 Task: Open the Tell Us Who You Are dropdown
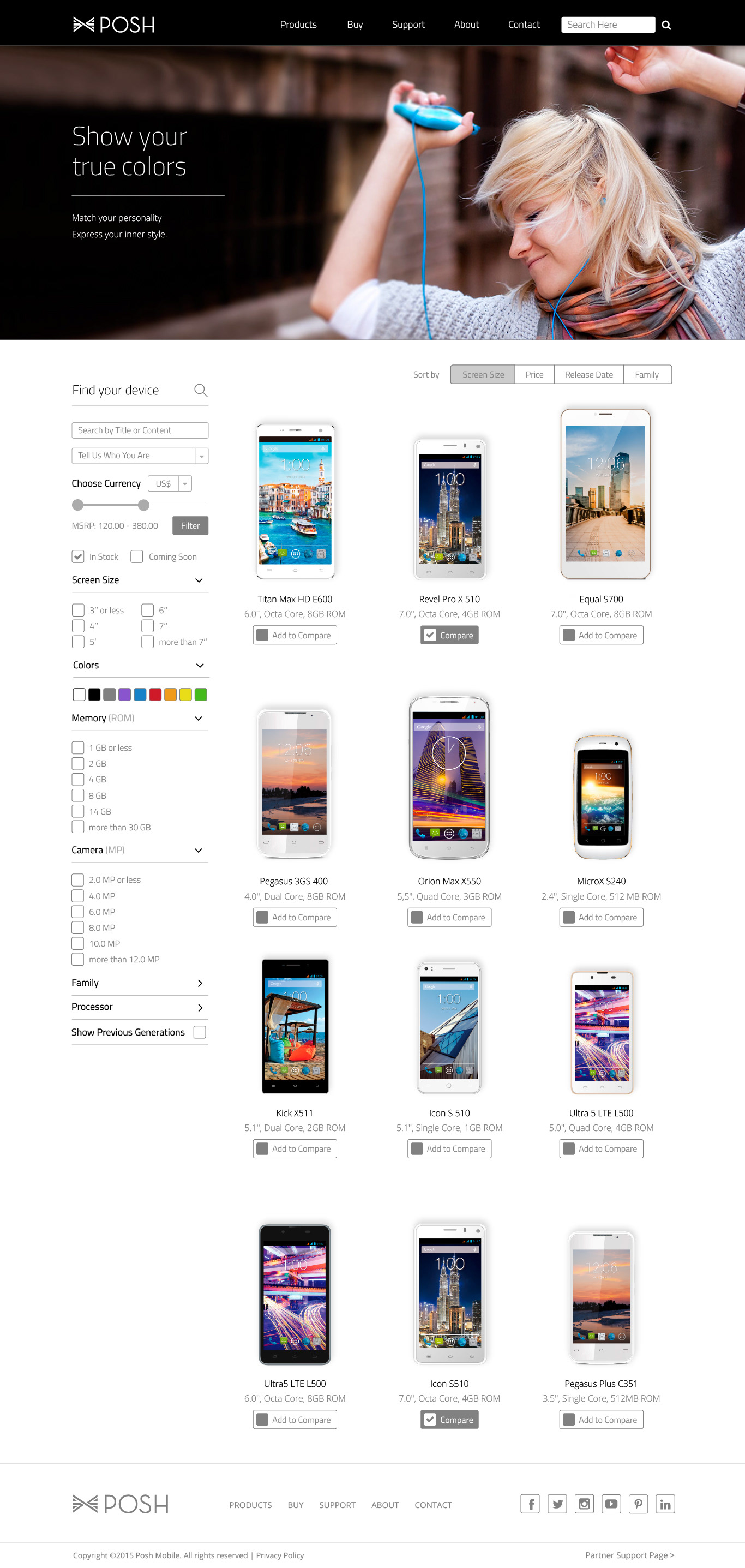click(140, 456)
